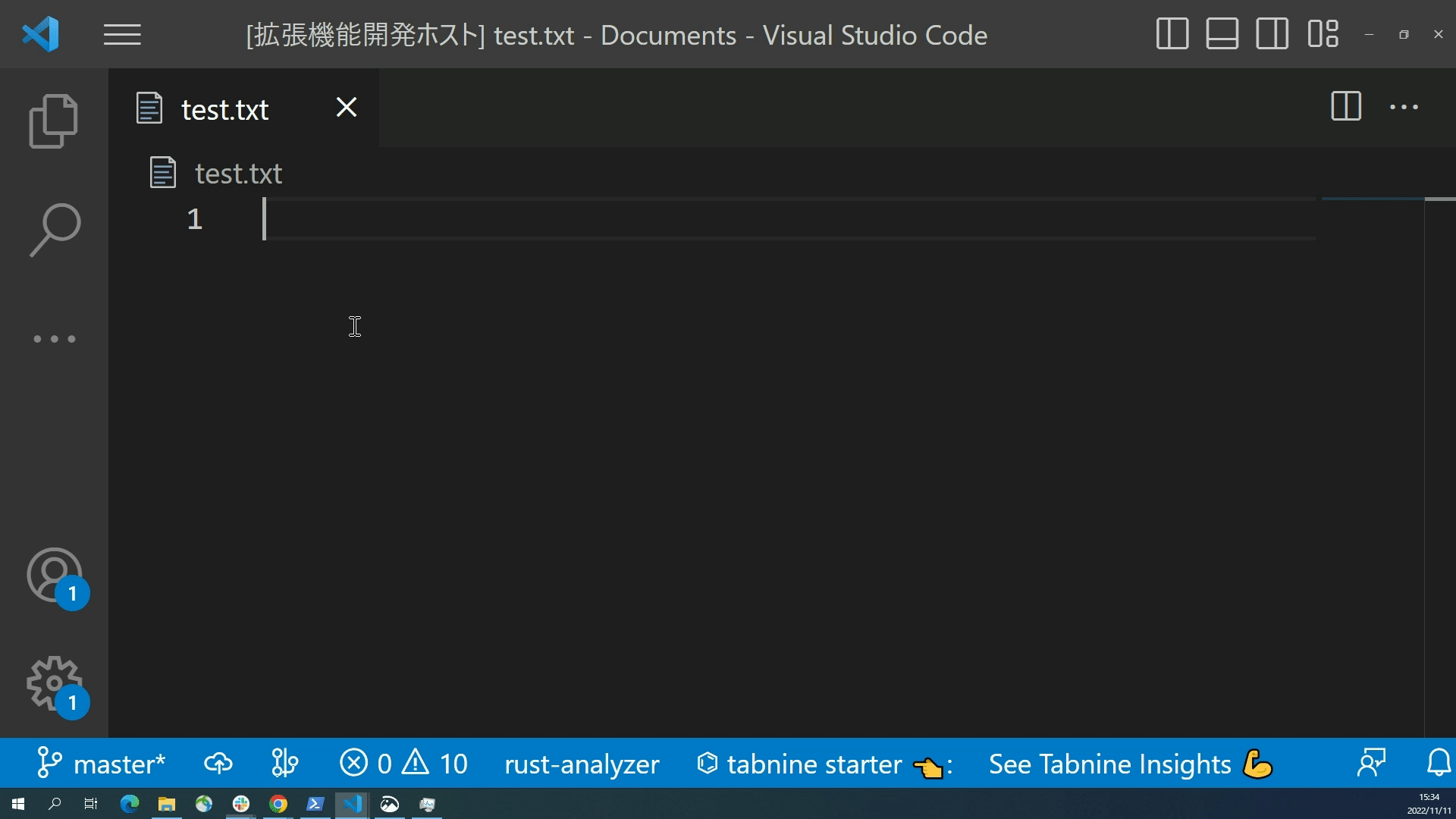Open Task View in the taskbar
The height and width of the screenshot is (819, 1456).
pos(91,804)
